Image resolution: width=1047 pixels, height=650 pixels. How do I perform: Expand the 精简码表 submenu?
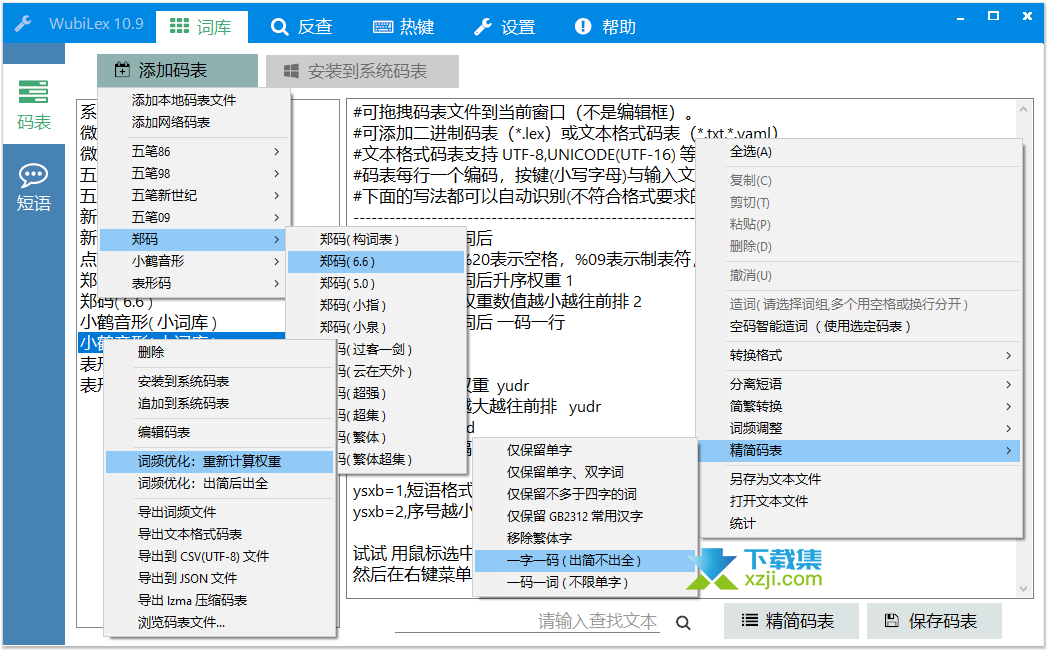859,451
